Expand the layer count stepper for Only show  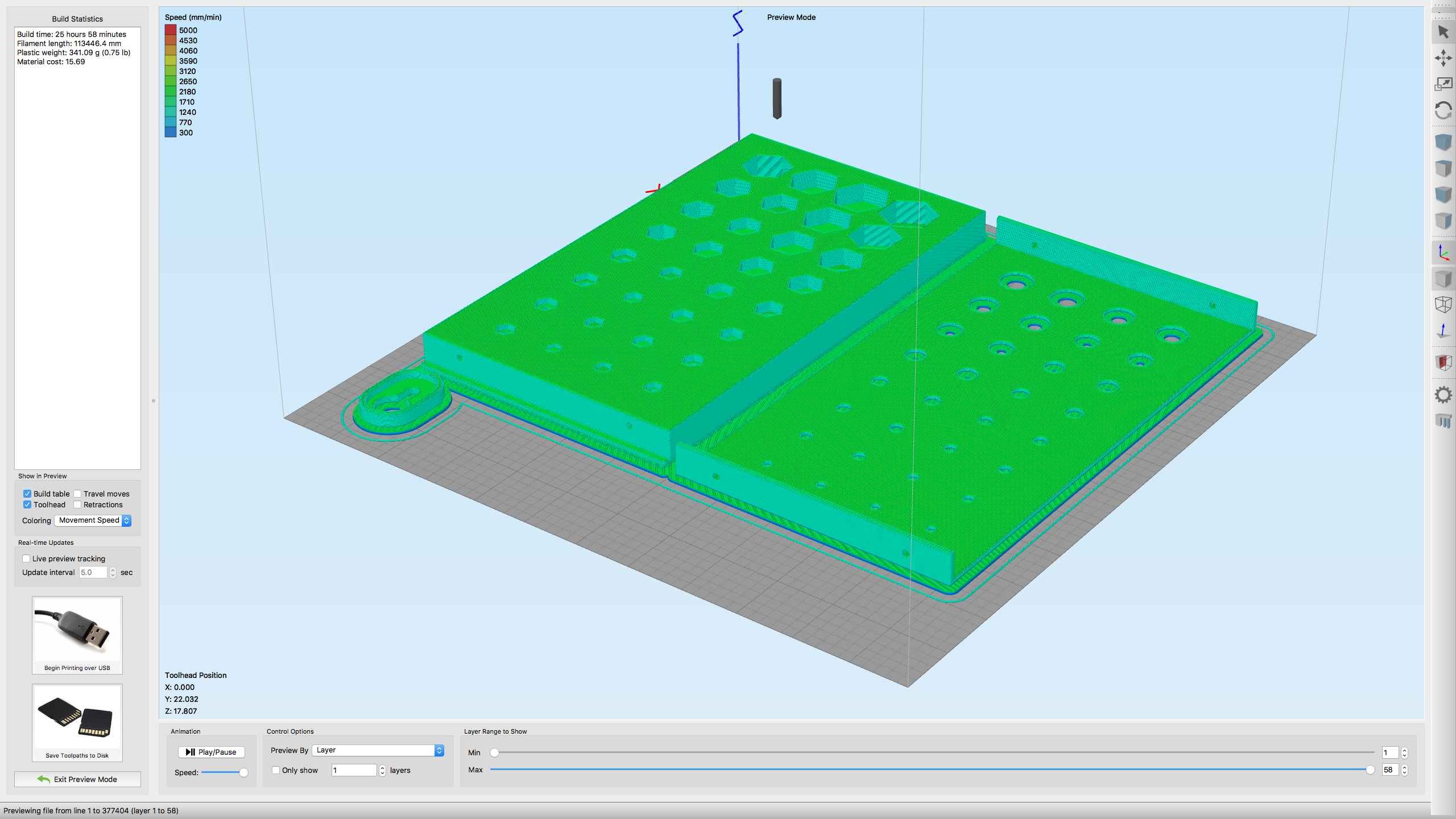point(382,770)
